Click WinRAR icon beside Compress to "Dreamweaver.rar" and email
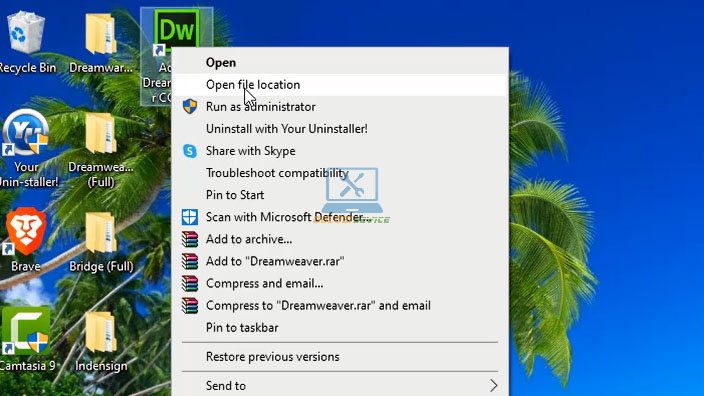The width and height of the screenshot is (704, 396). pos(190,305)
